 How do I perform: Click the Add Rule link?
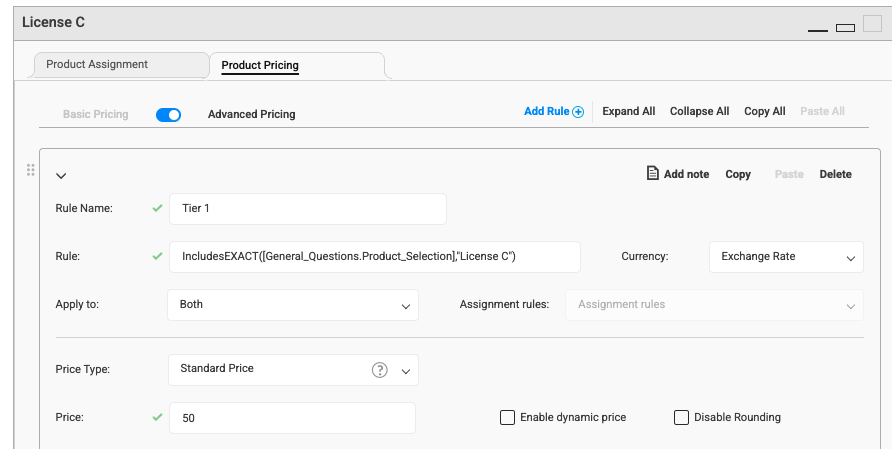547,112
